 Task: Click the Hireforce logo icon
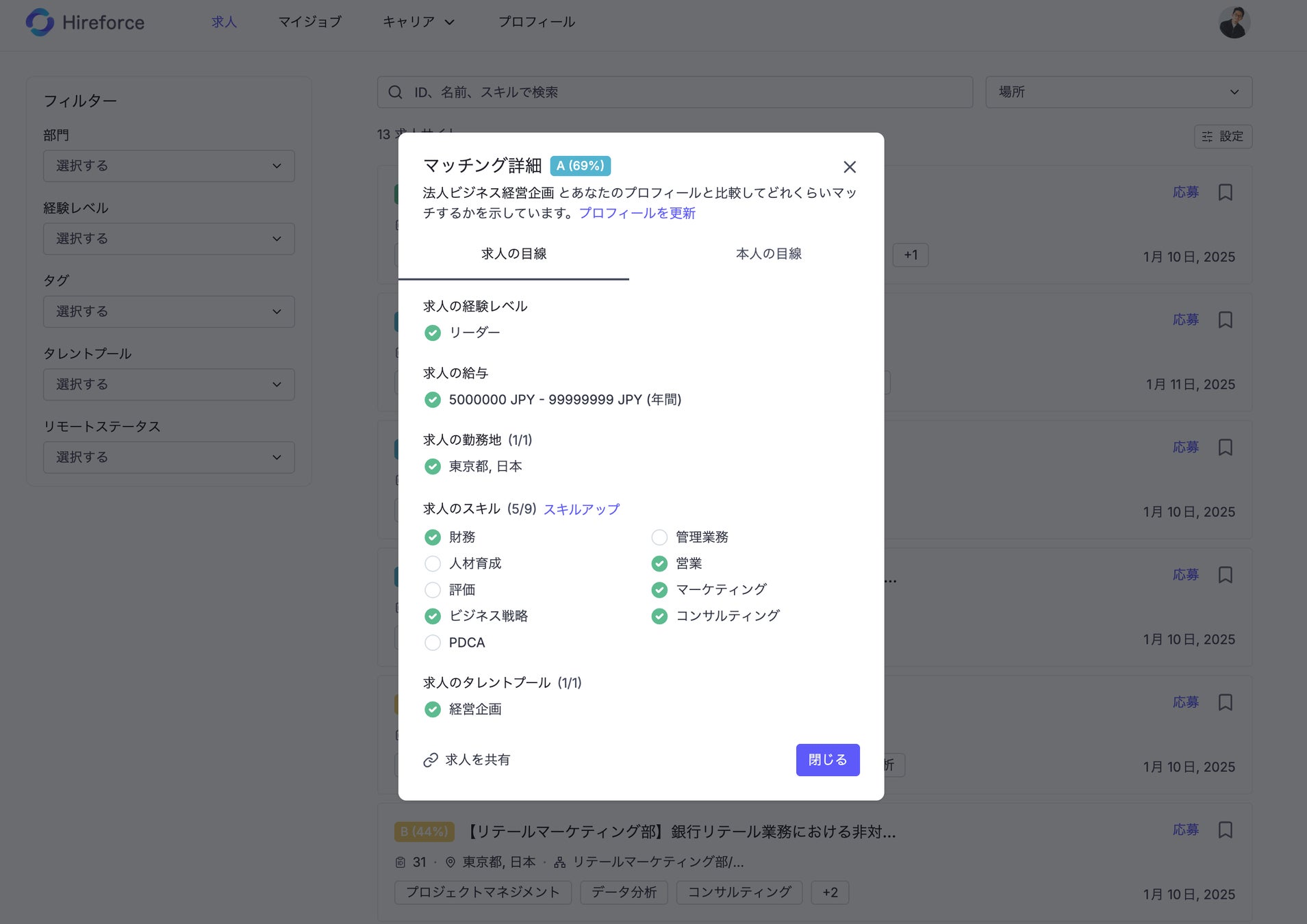(40, 22)
